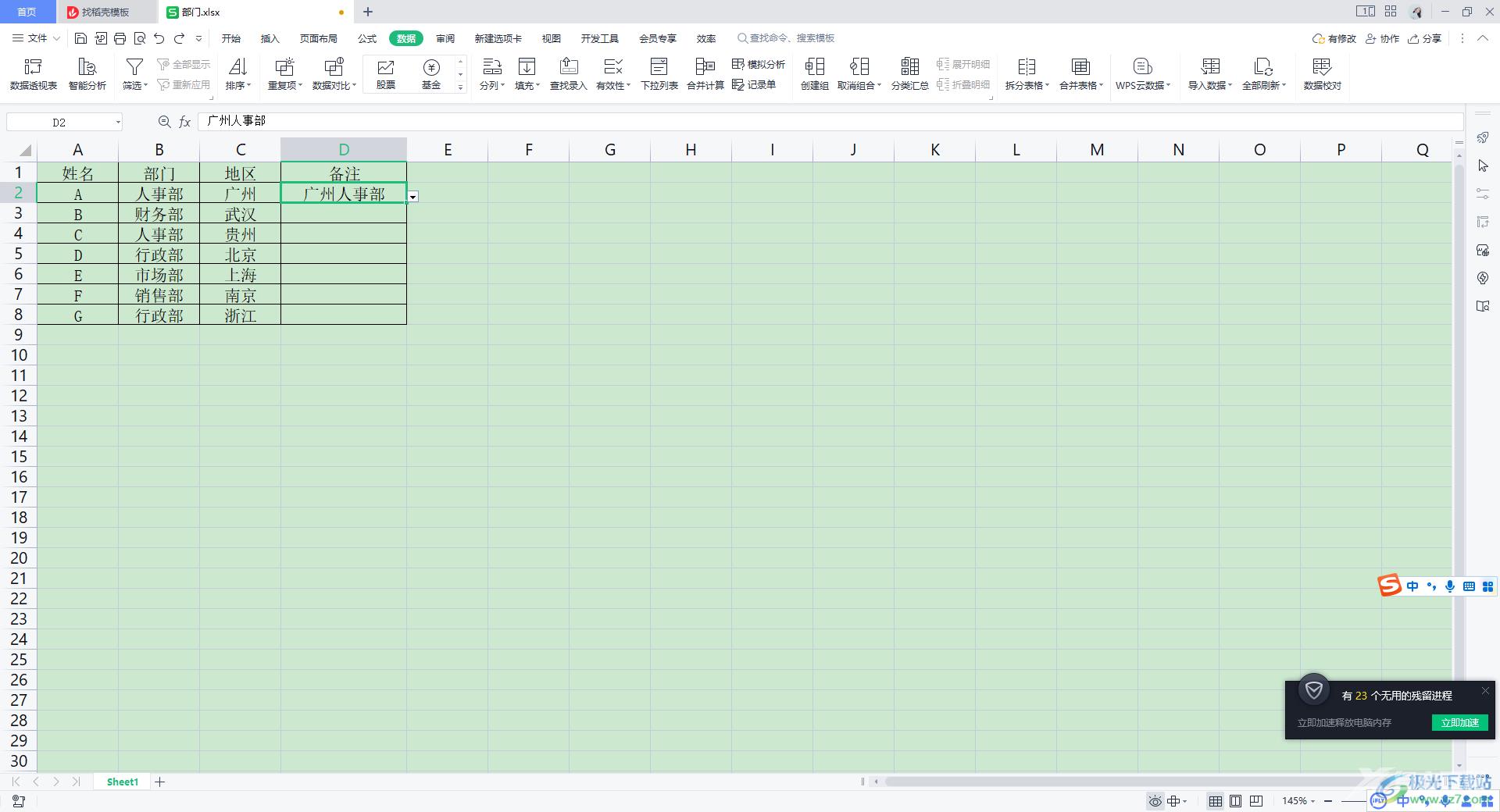Screen dimensions: 1500x812
Task: Click the fx insert function icon
Action: click(x=185, y=122)
